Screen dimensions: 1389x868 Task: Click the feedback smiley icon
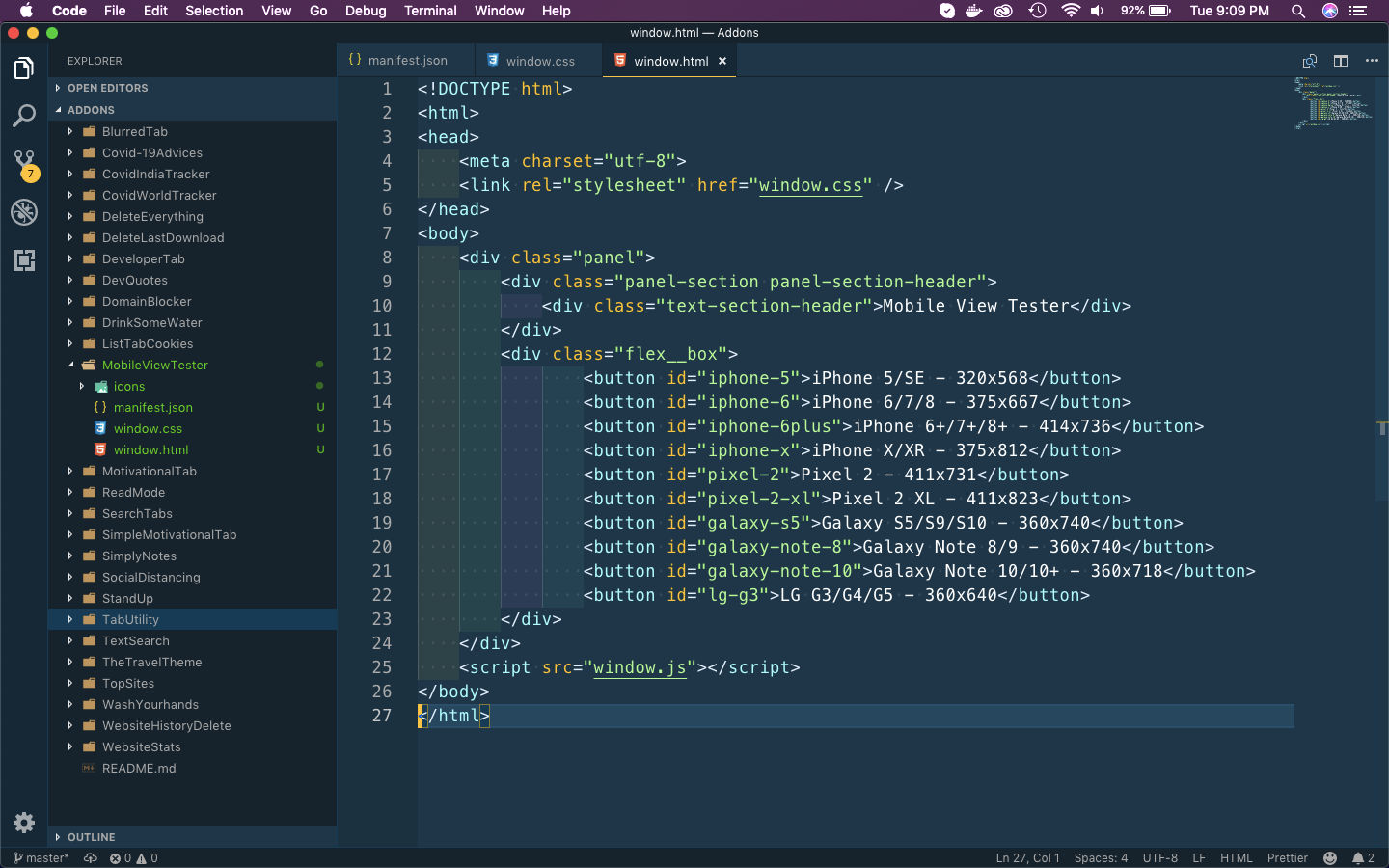(1330, 858)
